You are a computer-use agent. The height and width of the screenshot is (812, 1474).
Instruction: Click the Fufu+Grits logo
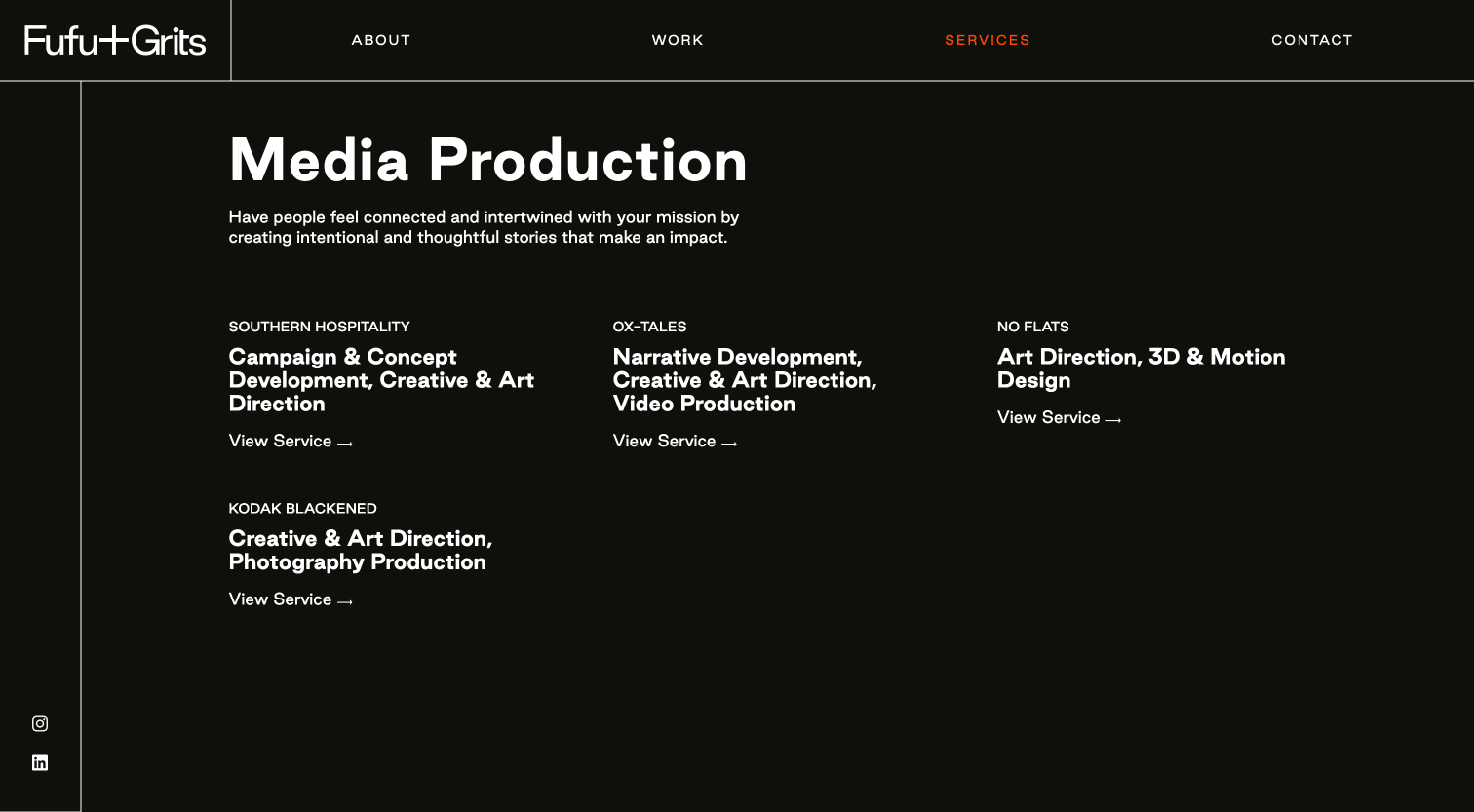(115, 40)
